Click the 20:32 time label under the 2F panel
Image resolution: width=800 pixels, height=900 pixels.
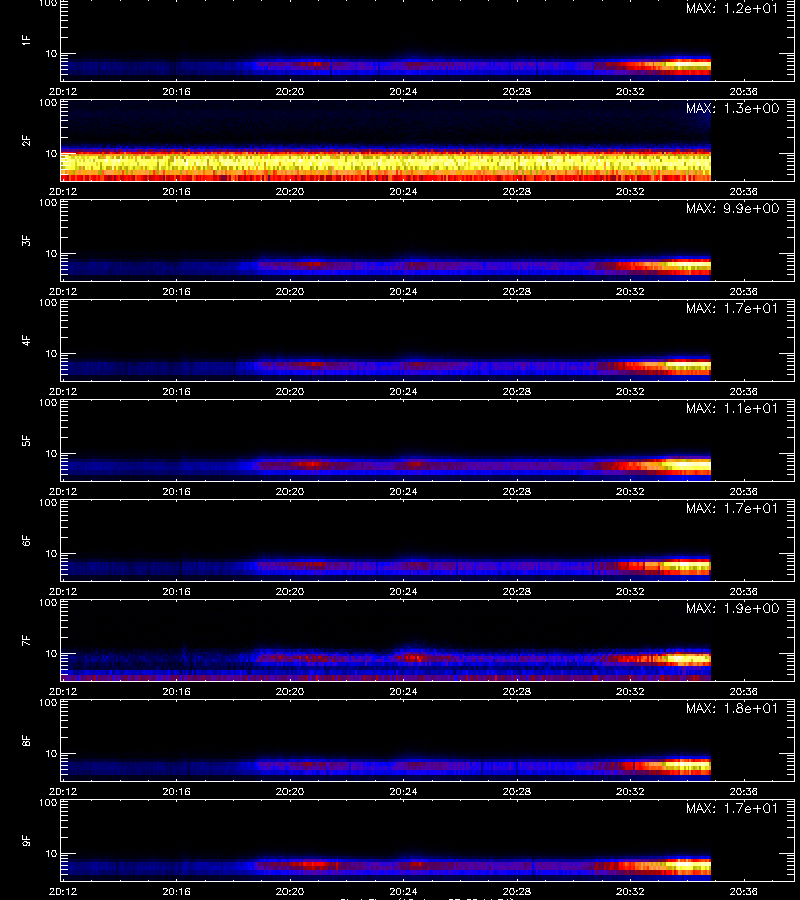point(630,191)
